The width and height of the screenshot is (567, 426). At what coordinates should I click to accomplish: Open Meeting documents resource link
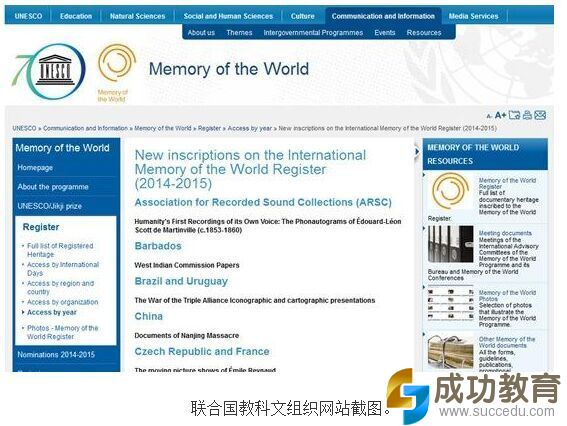point(505,233)
